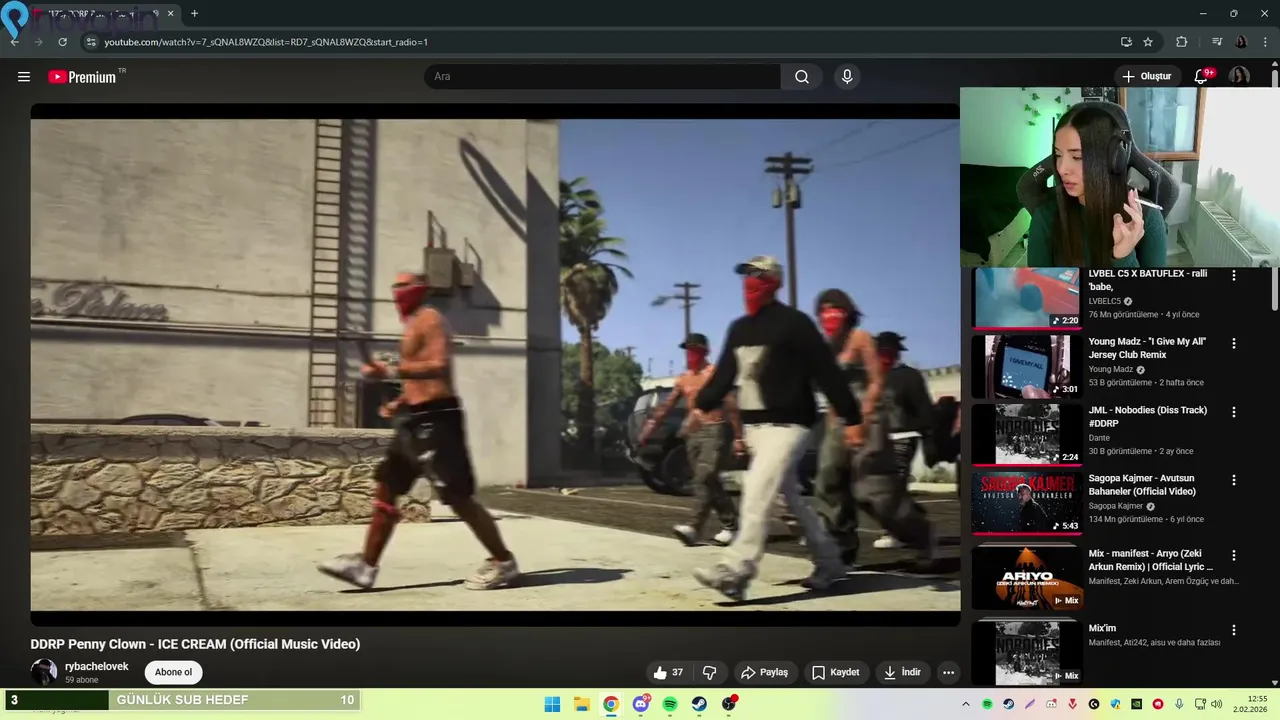This screenshot has height=720, width=1280.
Task: Open Chrome profile avatar
Action: 1241,42
